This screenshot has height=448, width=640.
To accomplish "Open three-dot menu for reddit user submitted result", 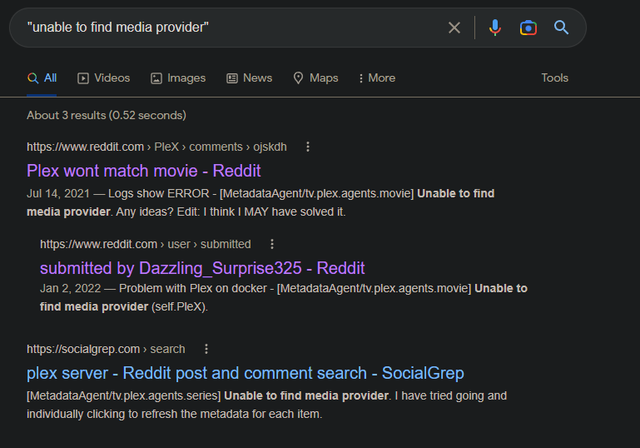I will (x=272, y=244).
